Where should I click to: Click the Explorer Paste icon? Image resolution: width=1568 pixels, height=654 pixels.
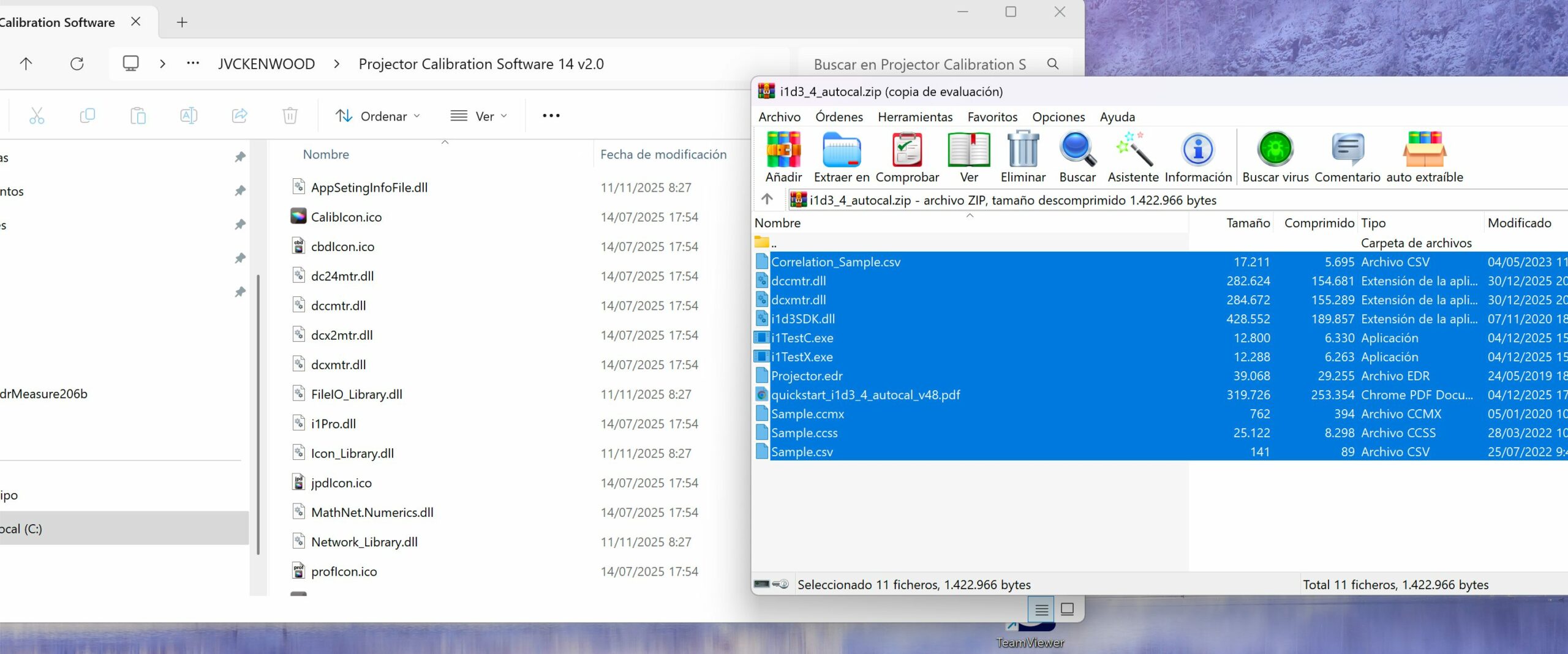[138, 115]
